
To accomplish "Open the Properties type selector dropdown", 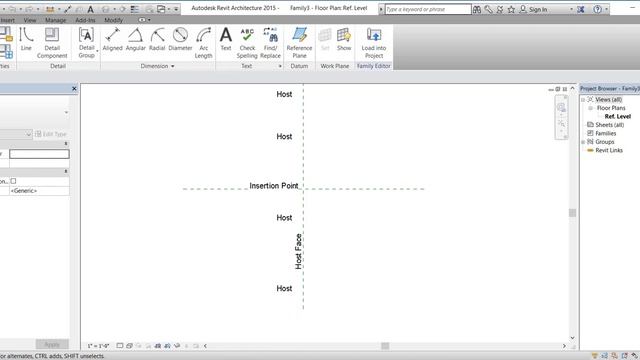I will point(66,112).
